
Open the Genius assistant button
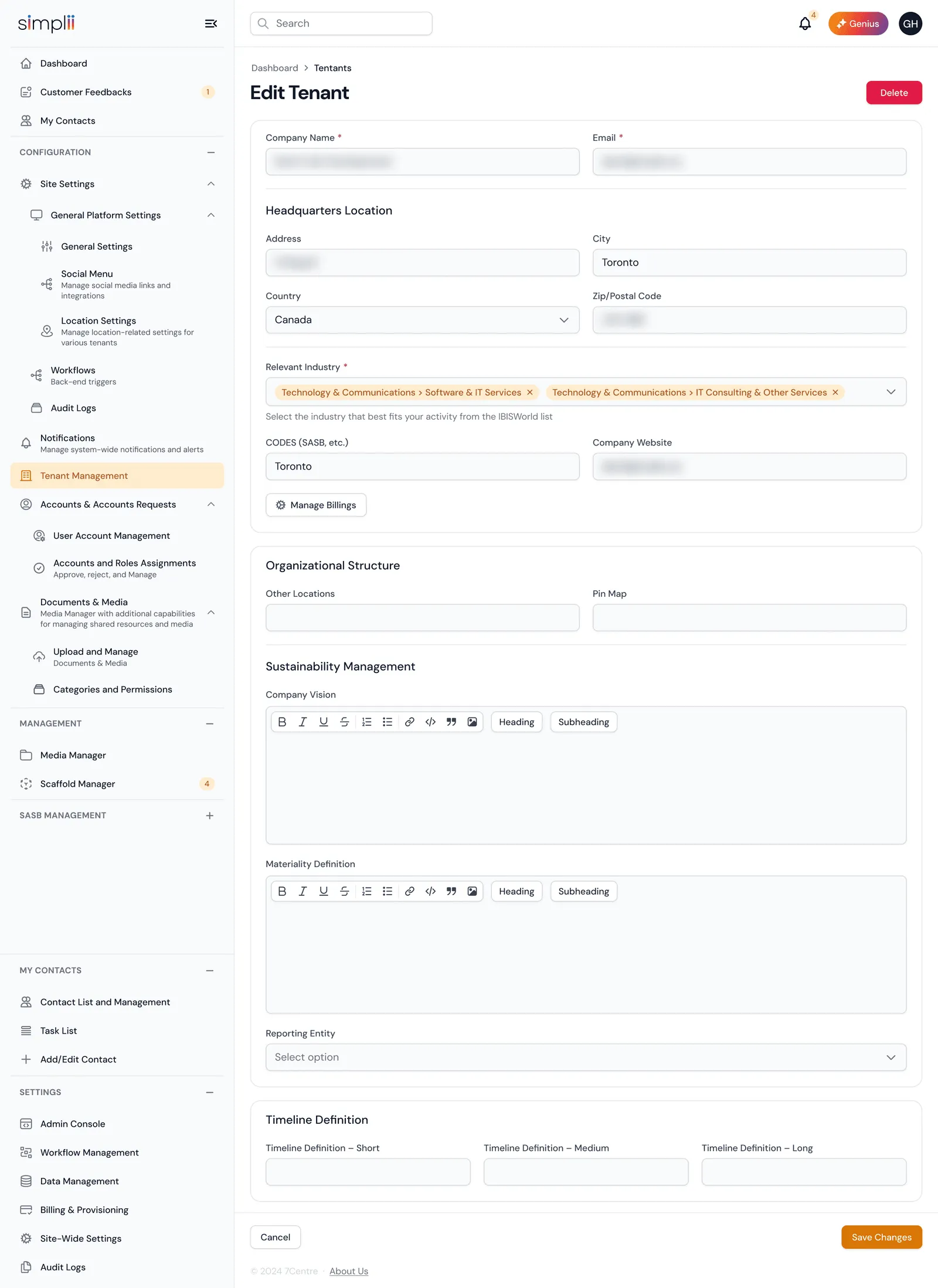pyautogui.click(x=858, y=23)
